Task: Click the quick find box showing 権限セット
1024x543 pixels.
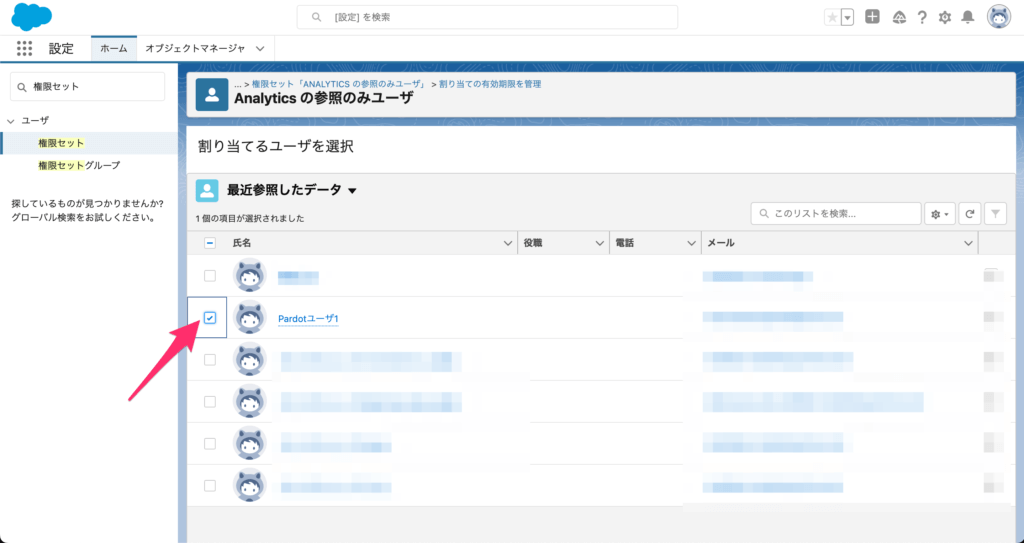Action: [x=88, y=86]
